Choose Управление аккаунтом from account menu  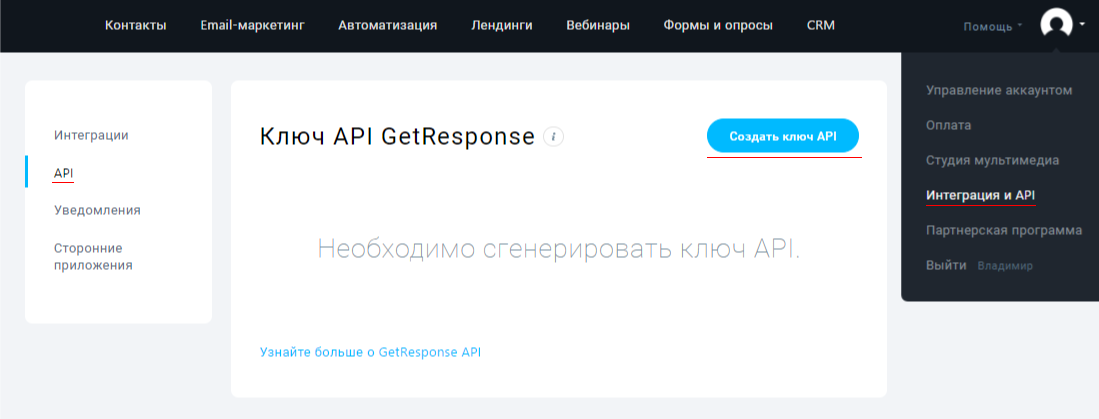pos(999,90)
